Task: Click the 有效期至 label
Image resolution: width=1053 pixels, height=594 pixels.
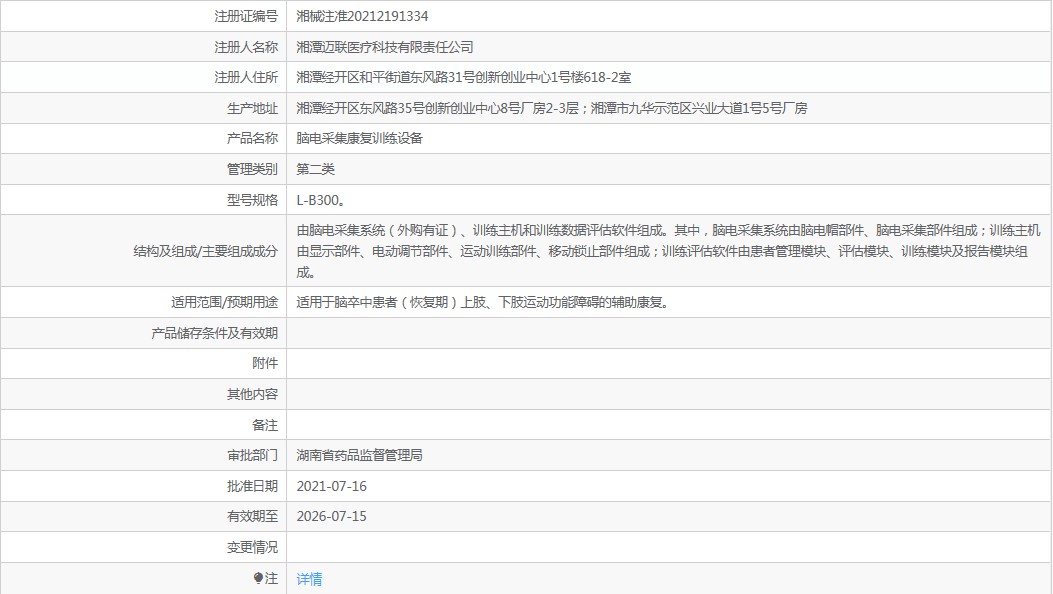Action: point(252,516)
